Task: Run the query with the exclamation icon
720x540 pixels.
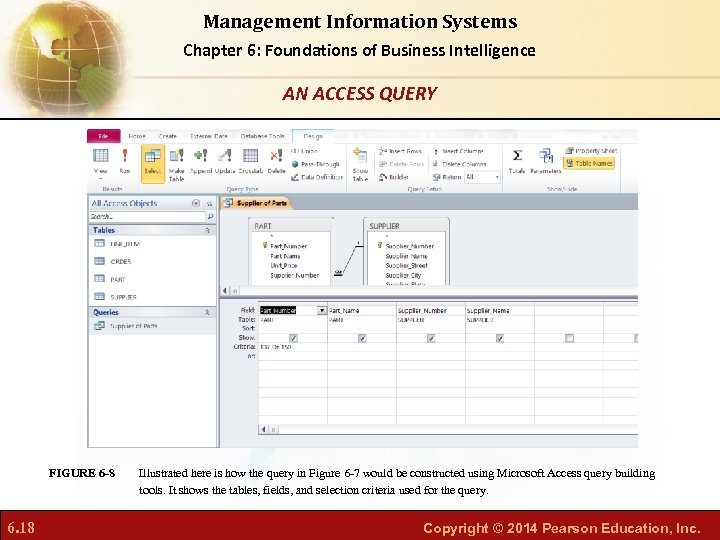Action: 124,161
